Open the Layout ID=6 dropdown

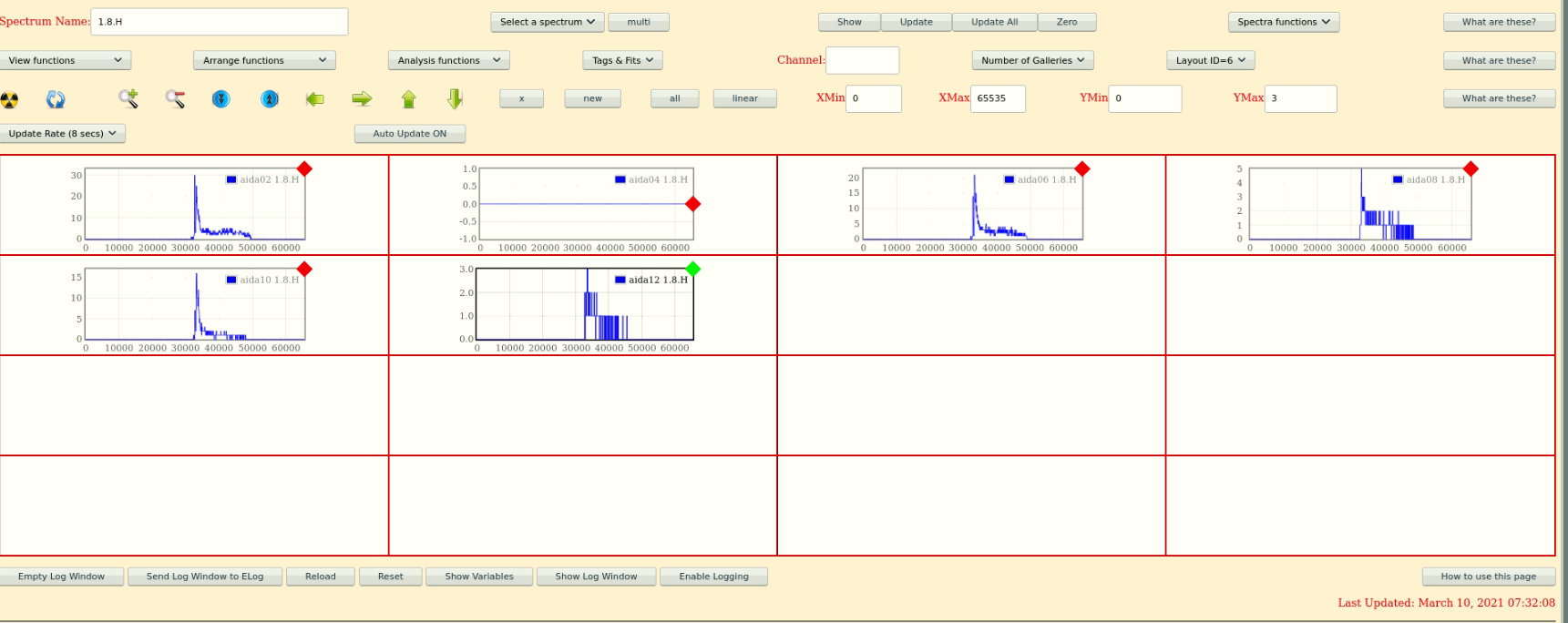tap(1211, 60)
